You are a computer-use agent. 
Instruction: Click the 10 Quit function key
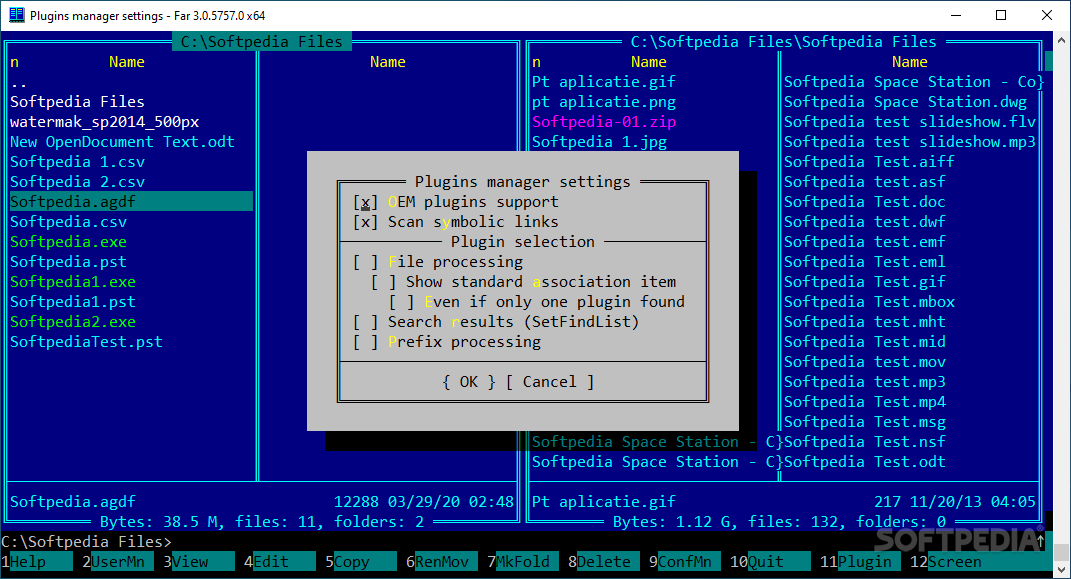click(x=770, y=562)
